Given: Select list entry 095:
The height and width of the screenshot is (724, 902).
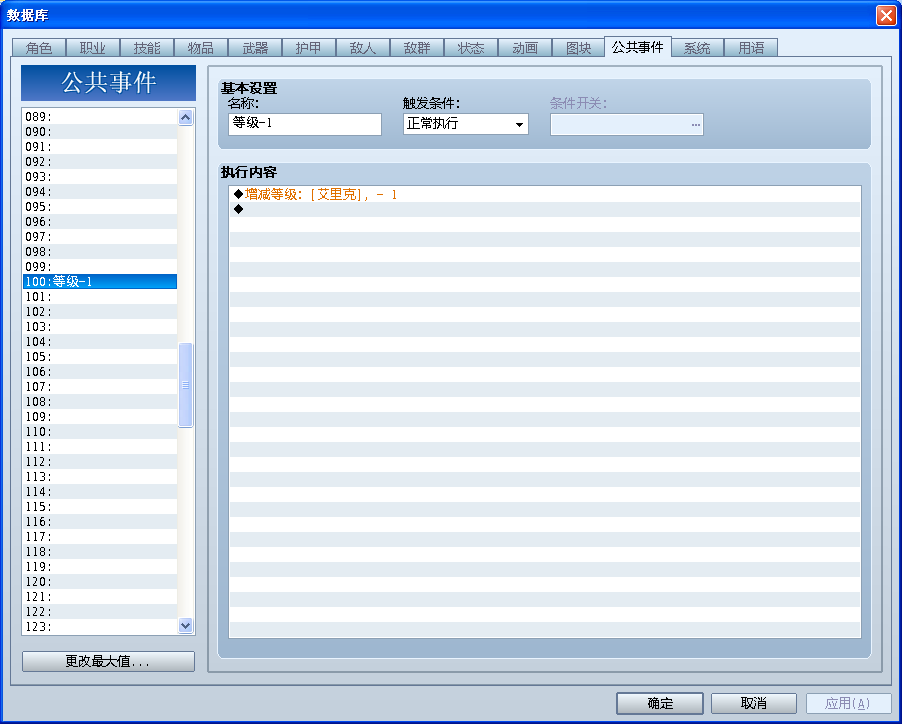Looking at the screenshot, I should click(x=100, y=206).
